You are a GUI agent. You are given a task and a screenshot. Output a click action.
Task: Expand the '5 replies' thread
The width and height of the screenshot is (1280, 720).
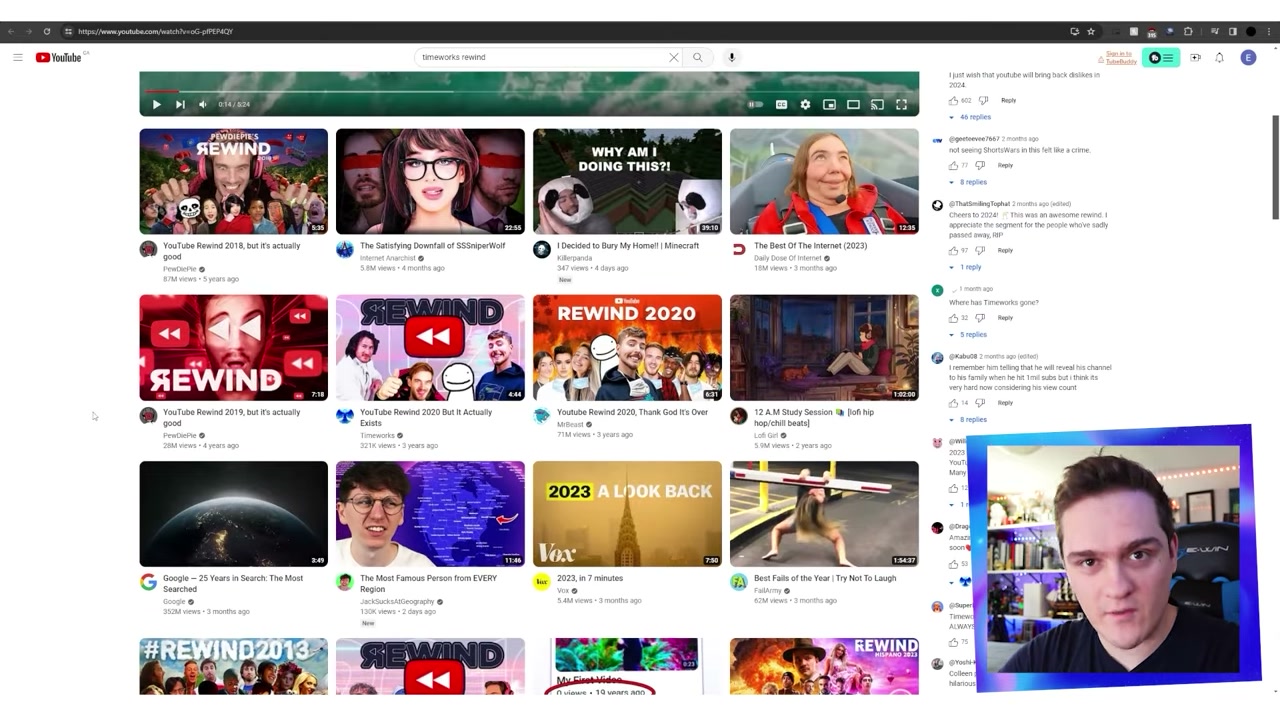968,334
